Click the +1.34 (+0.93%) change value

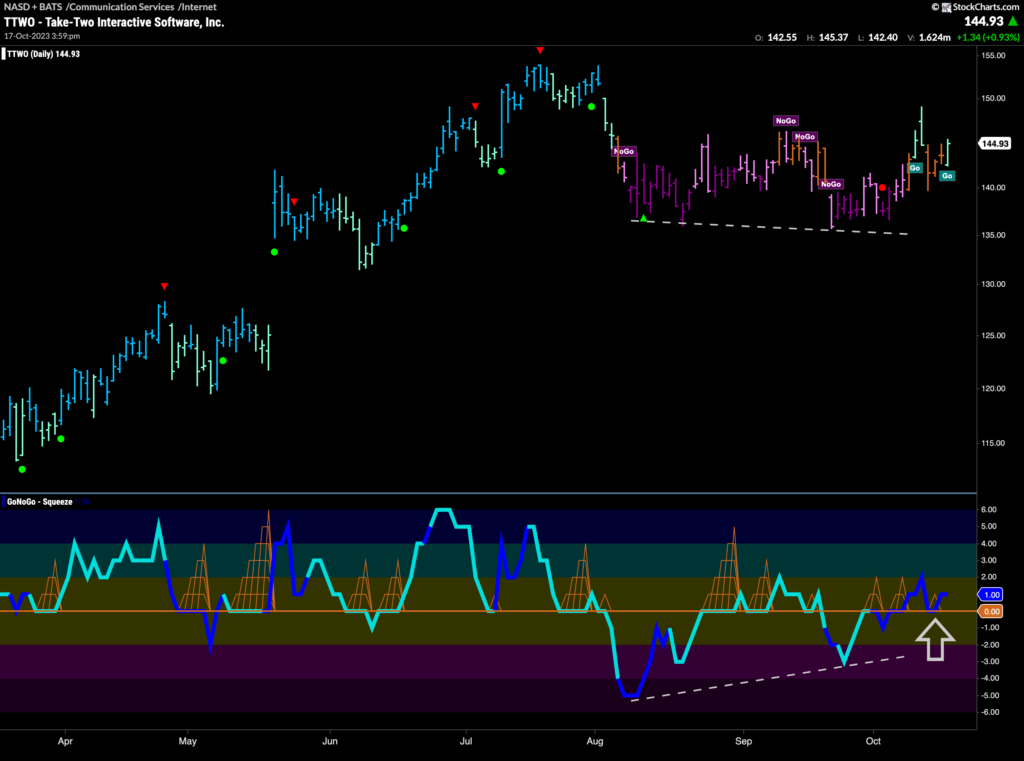(981, 38)
